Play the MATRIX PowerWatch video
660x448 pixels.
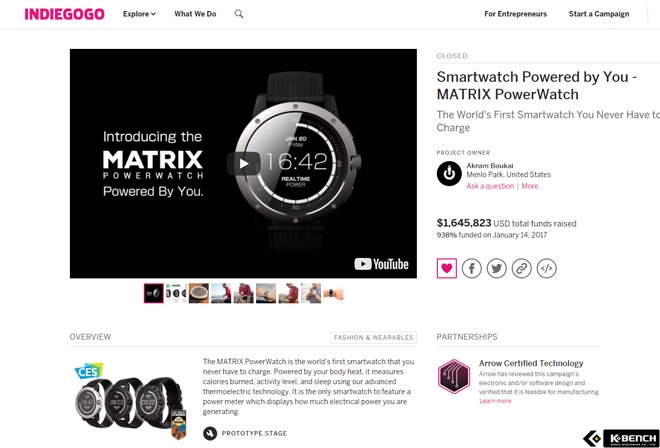[x=243, y=163]
